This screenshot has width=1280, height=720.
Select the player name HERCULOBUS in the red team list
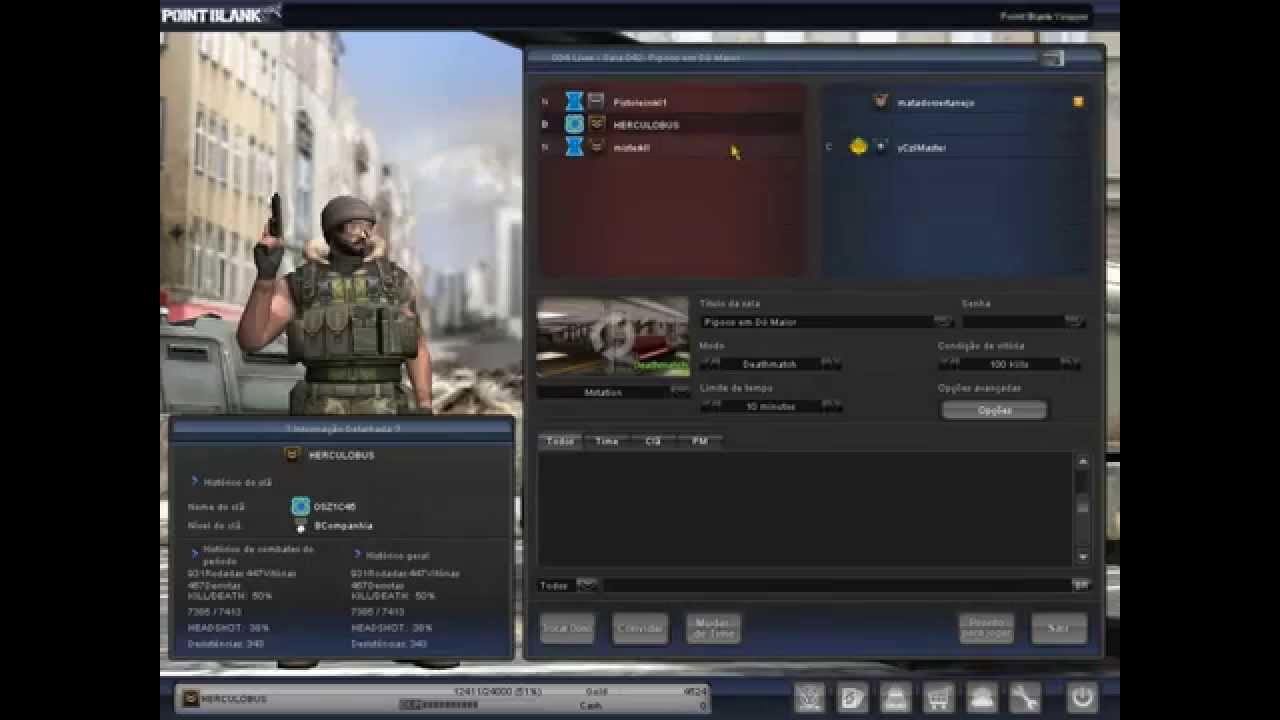point(646,125)
